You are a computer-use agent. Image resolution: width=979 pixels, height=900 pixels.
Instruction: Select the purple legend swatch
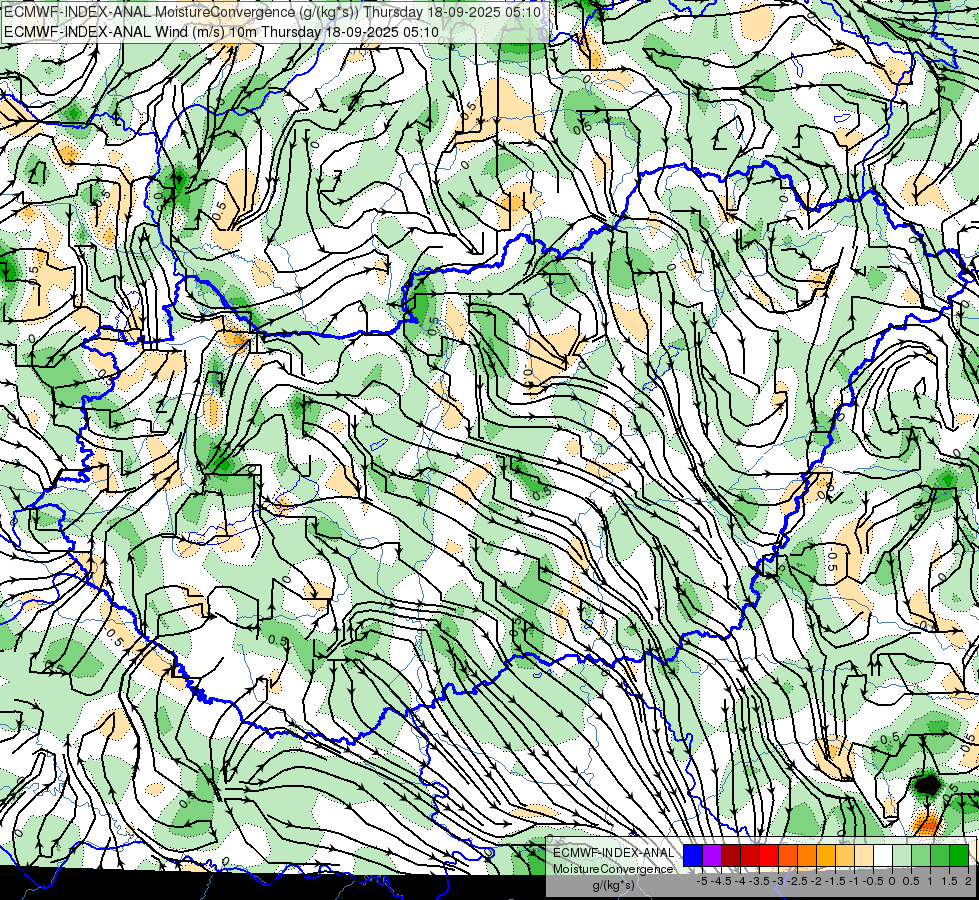click(x=712, y=856)
